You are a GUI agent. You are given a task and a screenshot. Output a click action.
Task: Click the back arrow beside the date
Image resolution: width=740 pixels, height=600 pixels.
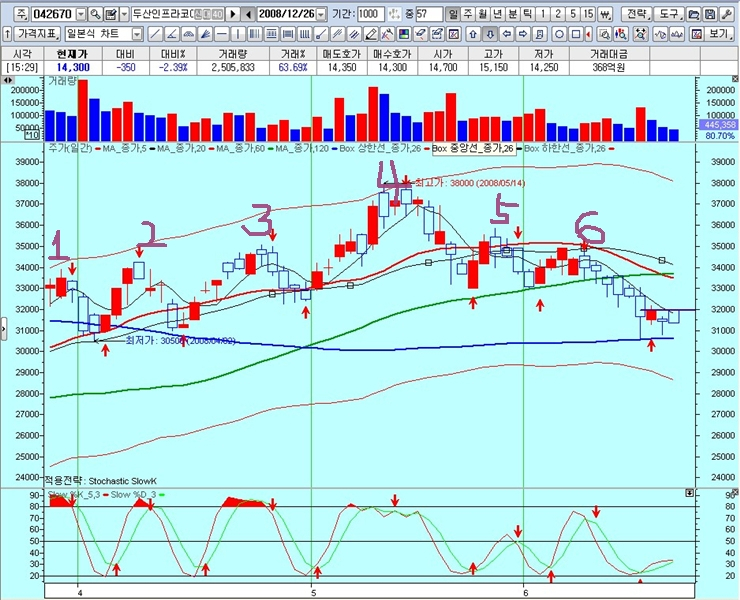[249, 15]
